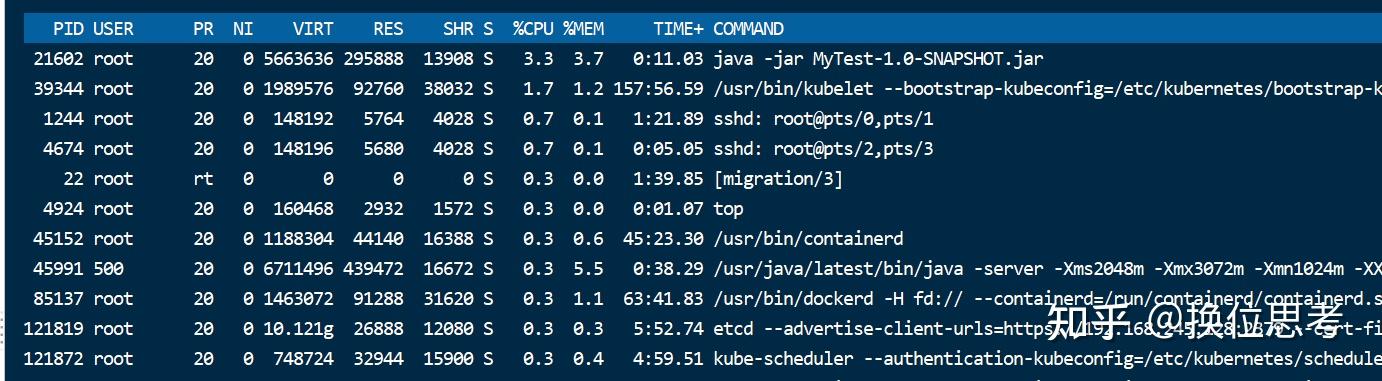1382x381 pixels.
Task: Click the RES column header
Action: tap(388, 29)
